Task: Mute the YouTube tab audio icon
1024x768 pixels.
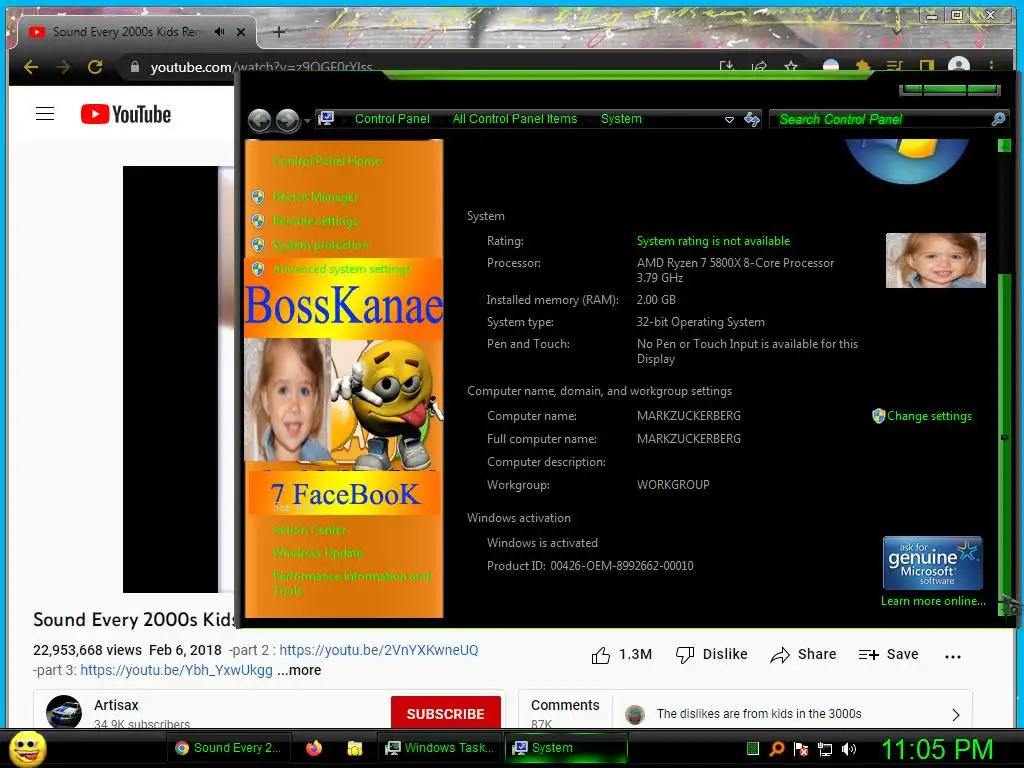Action: [220, 31]
